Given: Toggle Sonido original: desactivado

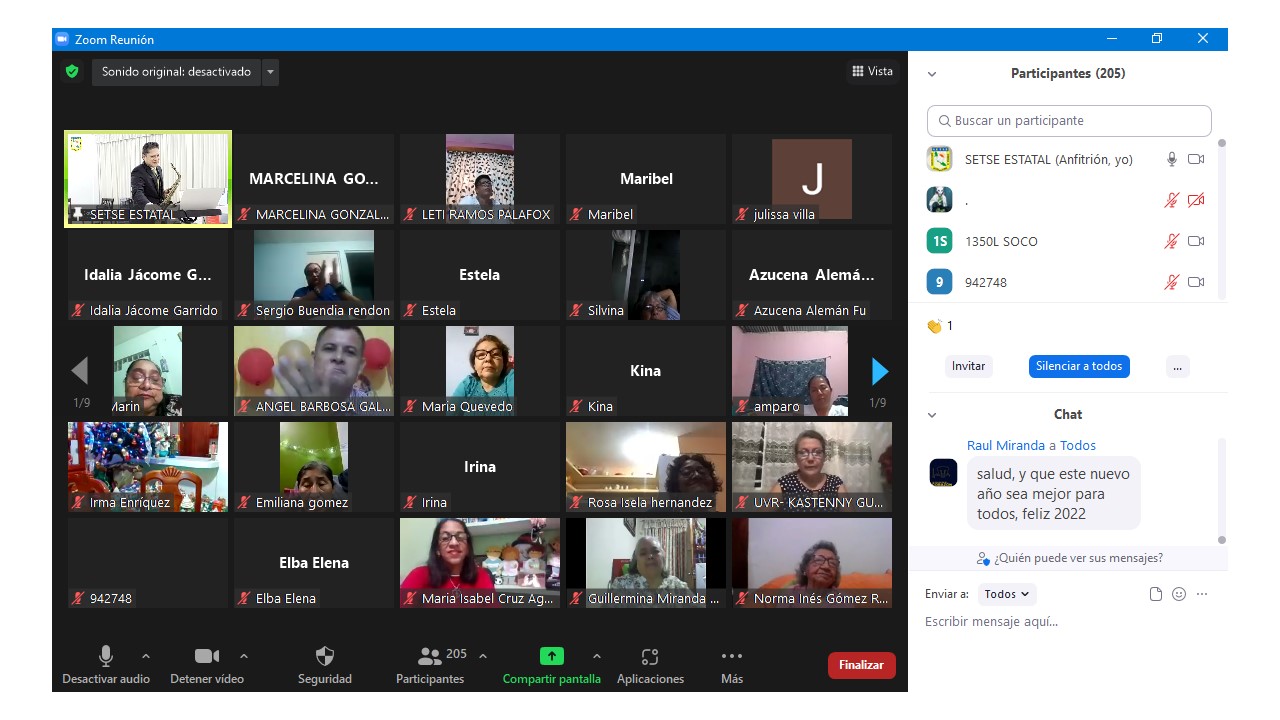Looking at the screenshot, I should tap(176, 72).
